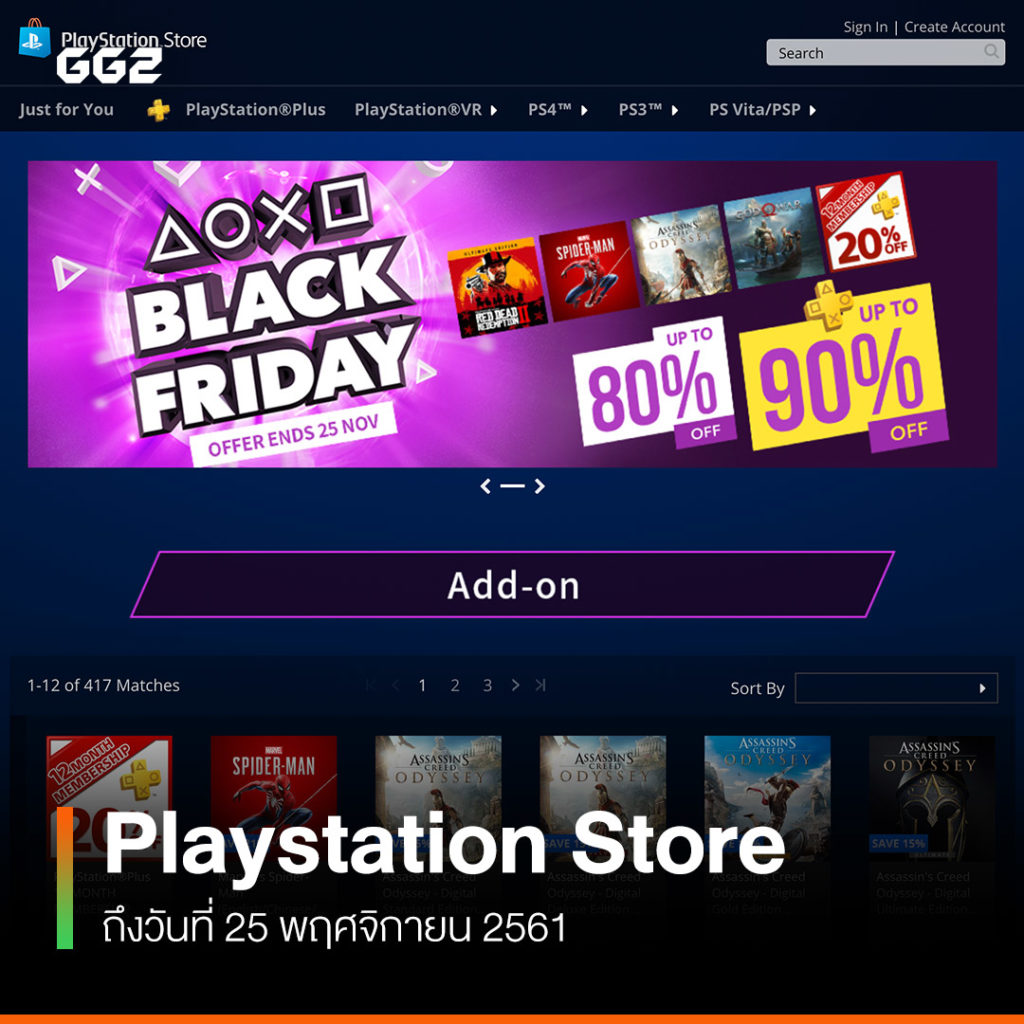Click the search magnifier icon
Screen dimensions: 1024x1024
[991, 52]
